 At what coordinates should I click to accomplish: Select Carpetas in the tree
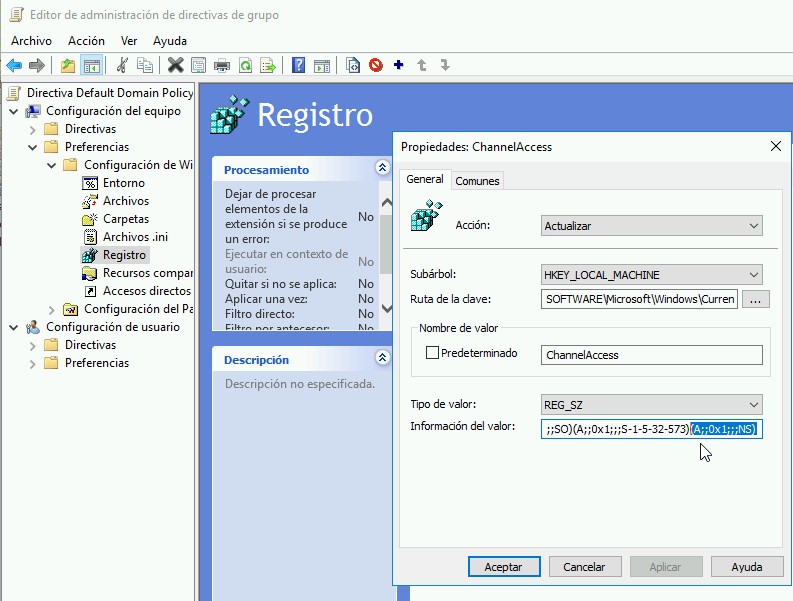click(x=125, y=219)
